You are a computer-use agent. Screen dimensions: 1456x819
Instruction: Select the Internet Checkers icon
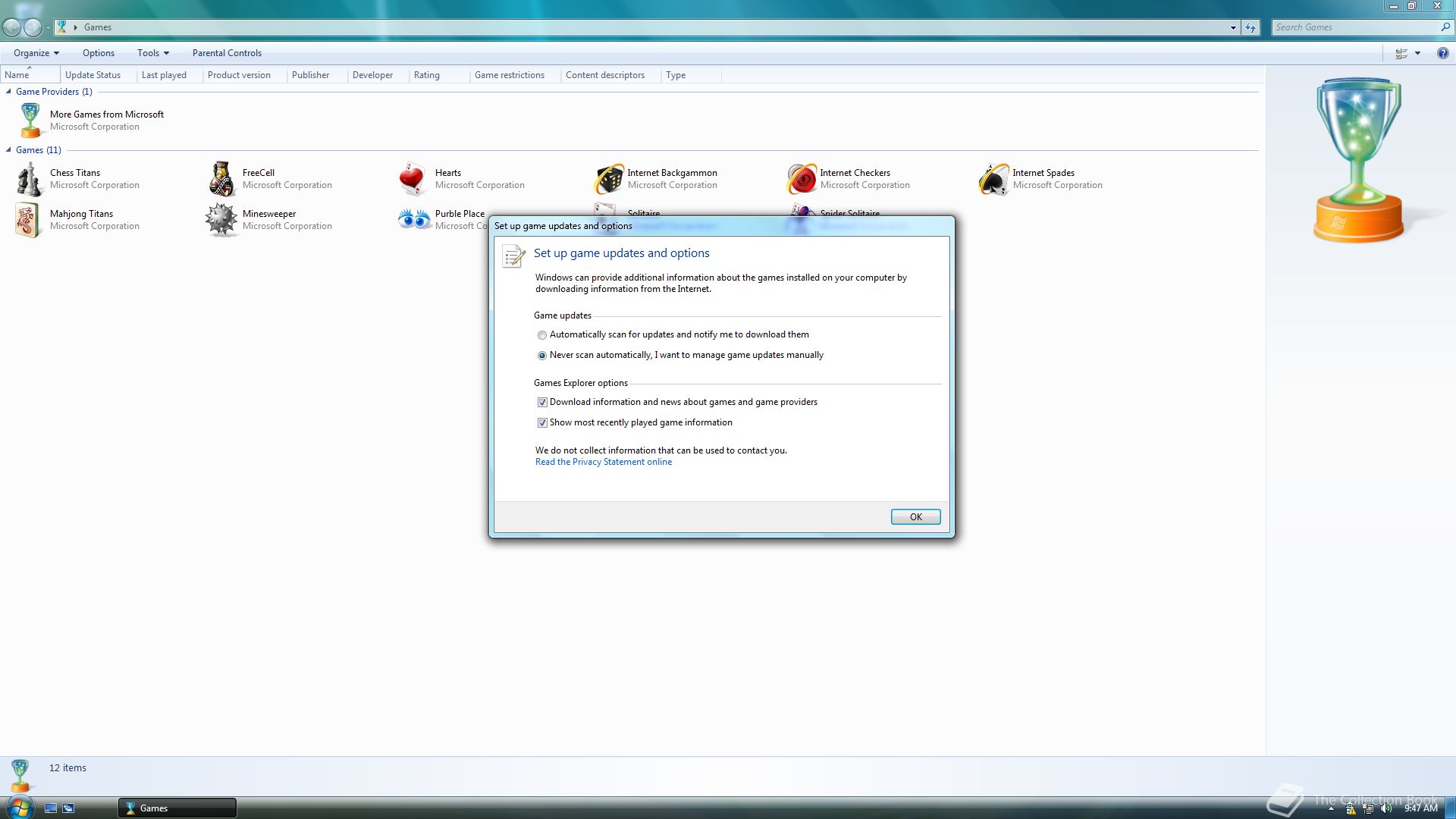pyautogui.click(x=801, y=180)
